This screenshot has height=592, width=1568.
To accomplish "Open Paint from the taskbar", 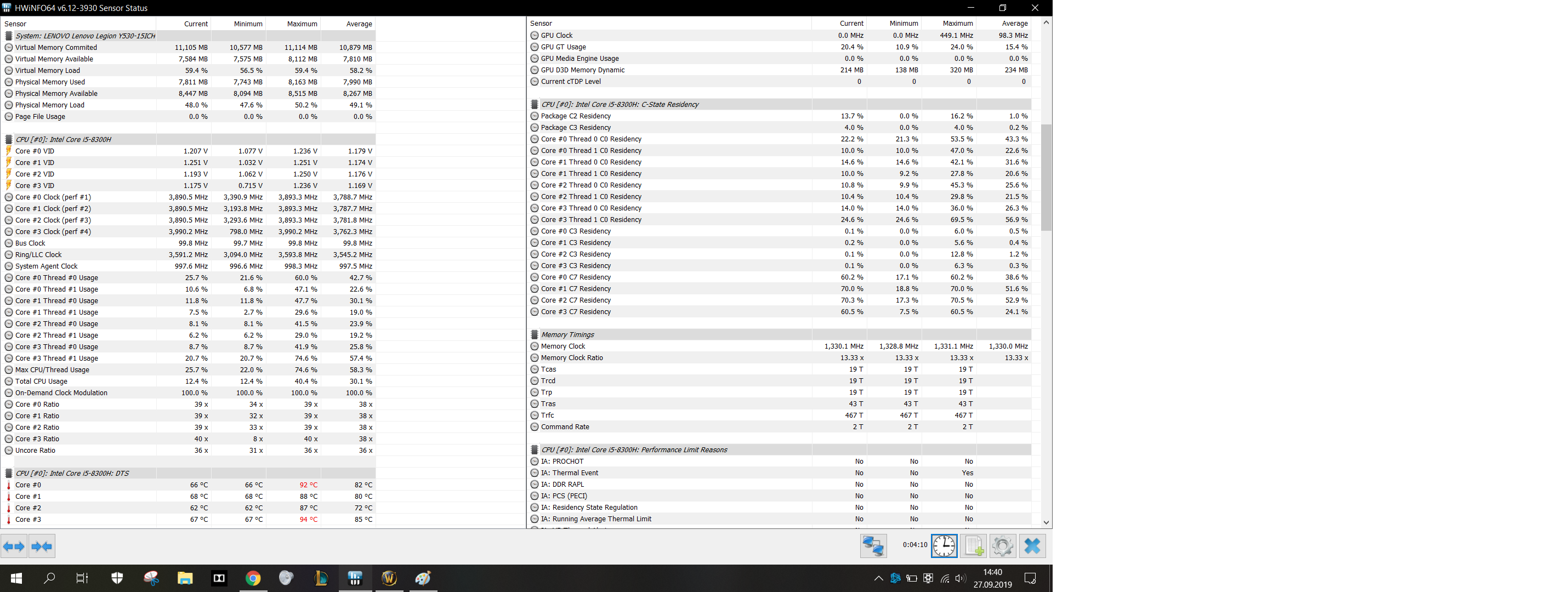I will (x=423, y=578).
